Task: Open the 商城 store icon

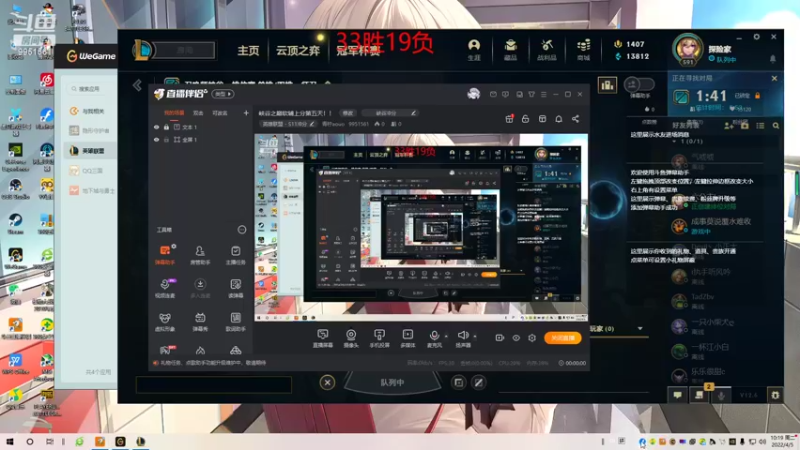Action: pos(583,50)
